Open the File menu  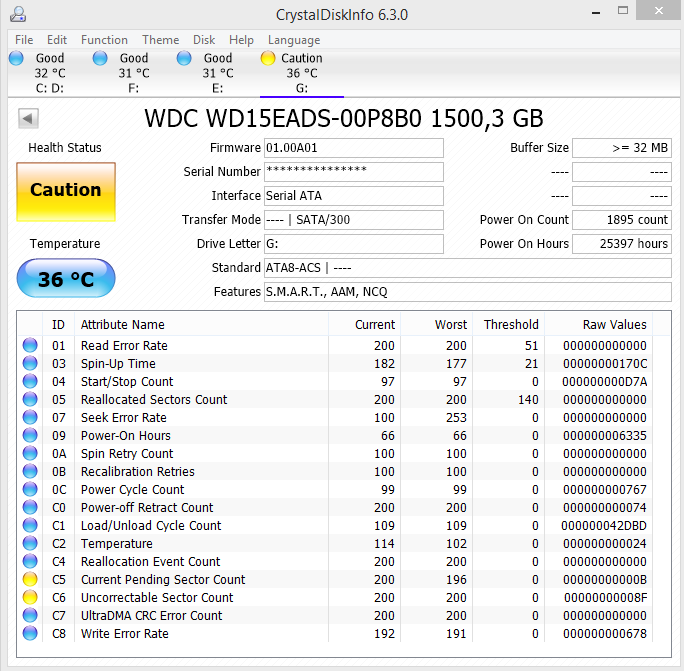coord(24,40)
